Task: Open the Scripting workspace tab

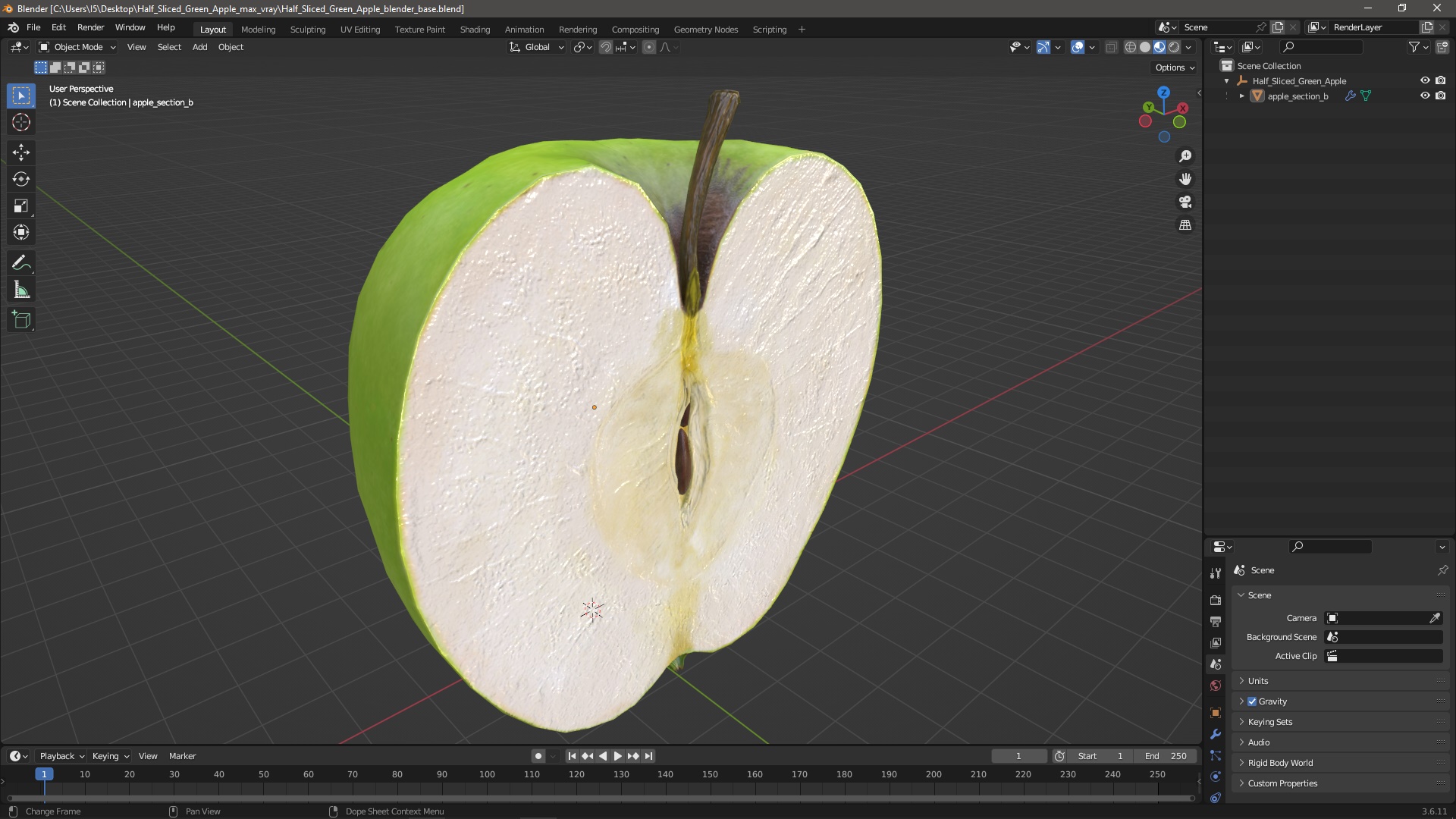Action: coord(769,29)
